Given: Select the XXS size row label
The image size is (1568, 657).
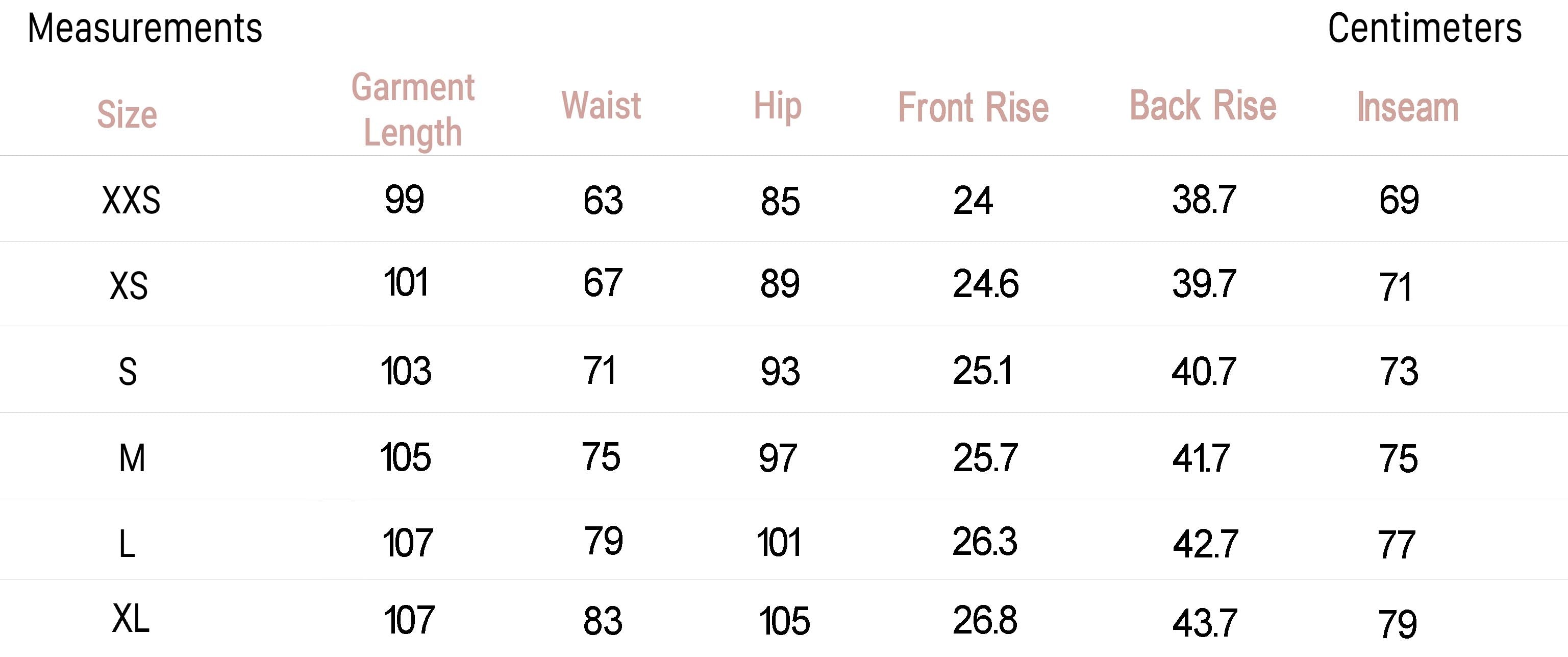Looking at the screenshot, I should pyautogui.click(x=131, y=200).
